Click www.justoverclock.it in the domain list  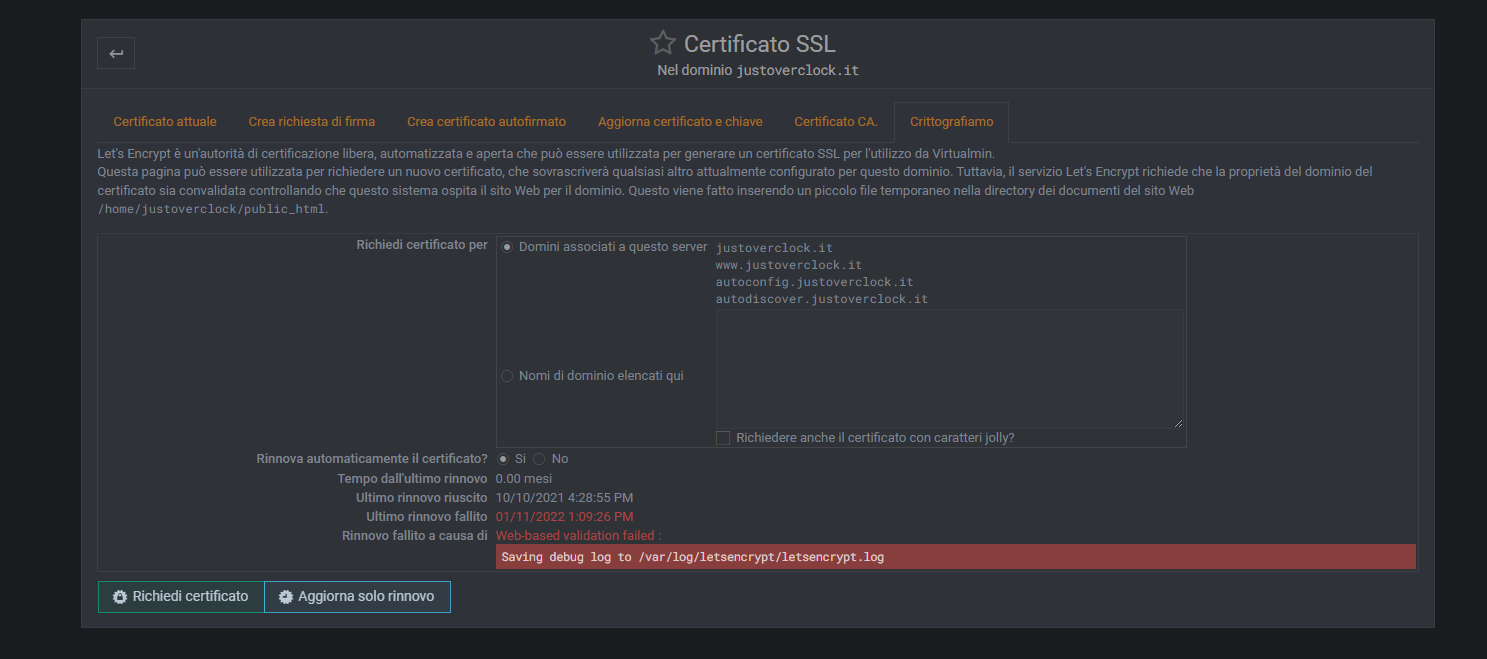click(x=789, y=265)
